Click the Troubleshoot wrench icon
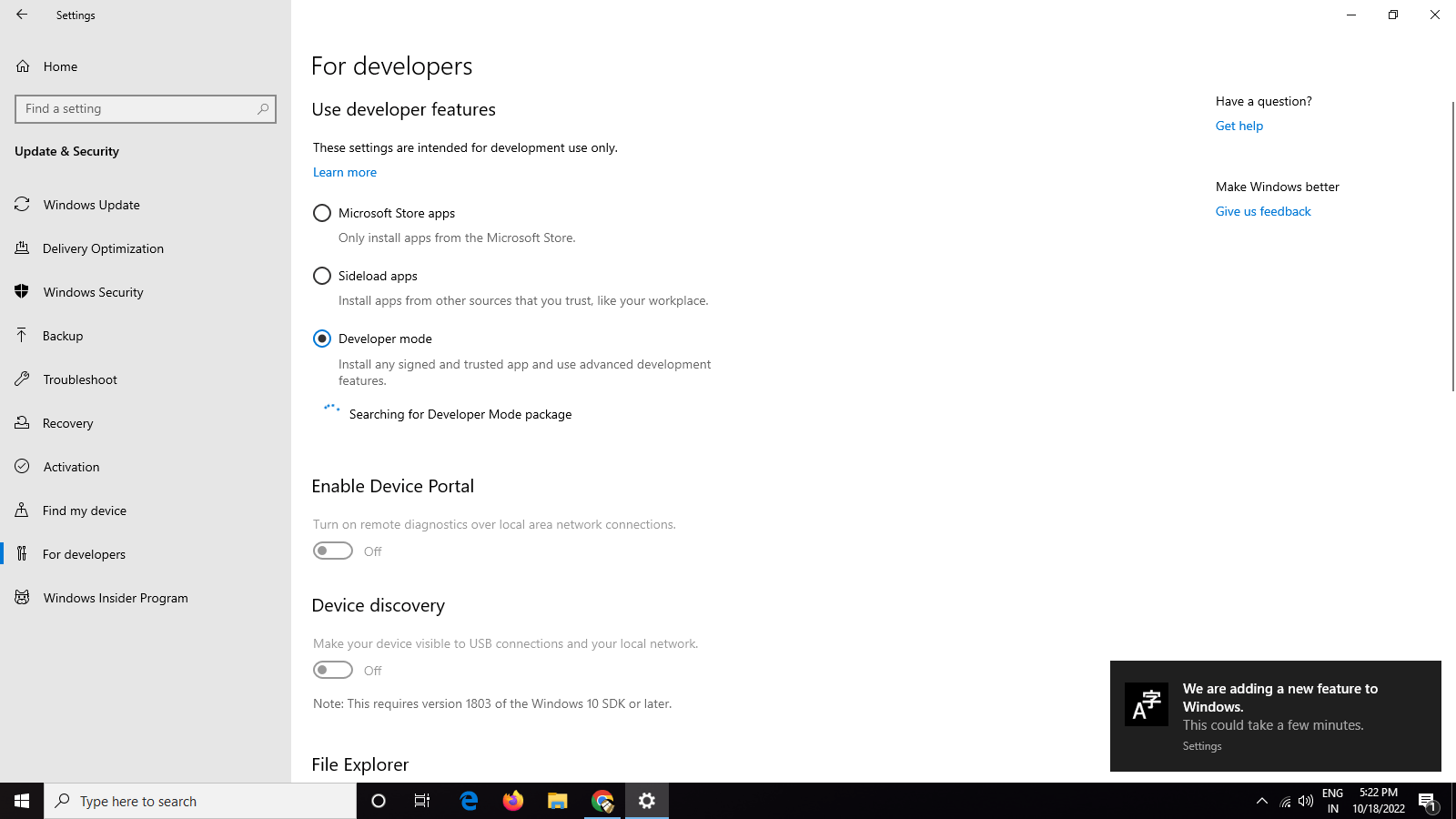The image size is (1456, 819). (22, 379)
